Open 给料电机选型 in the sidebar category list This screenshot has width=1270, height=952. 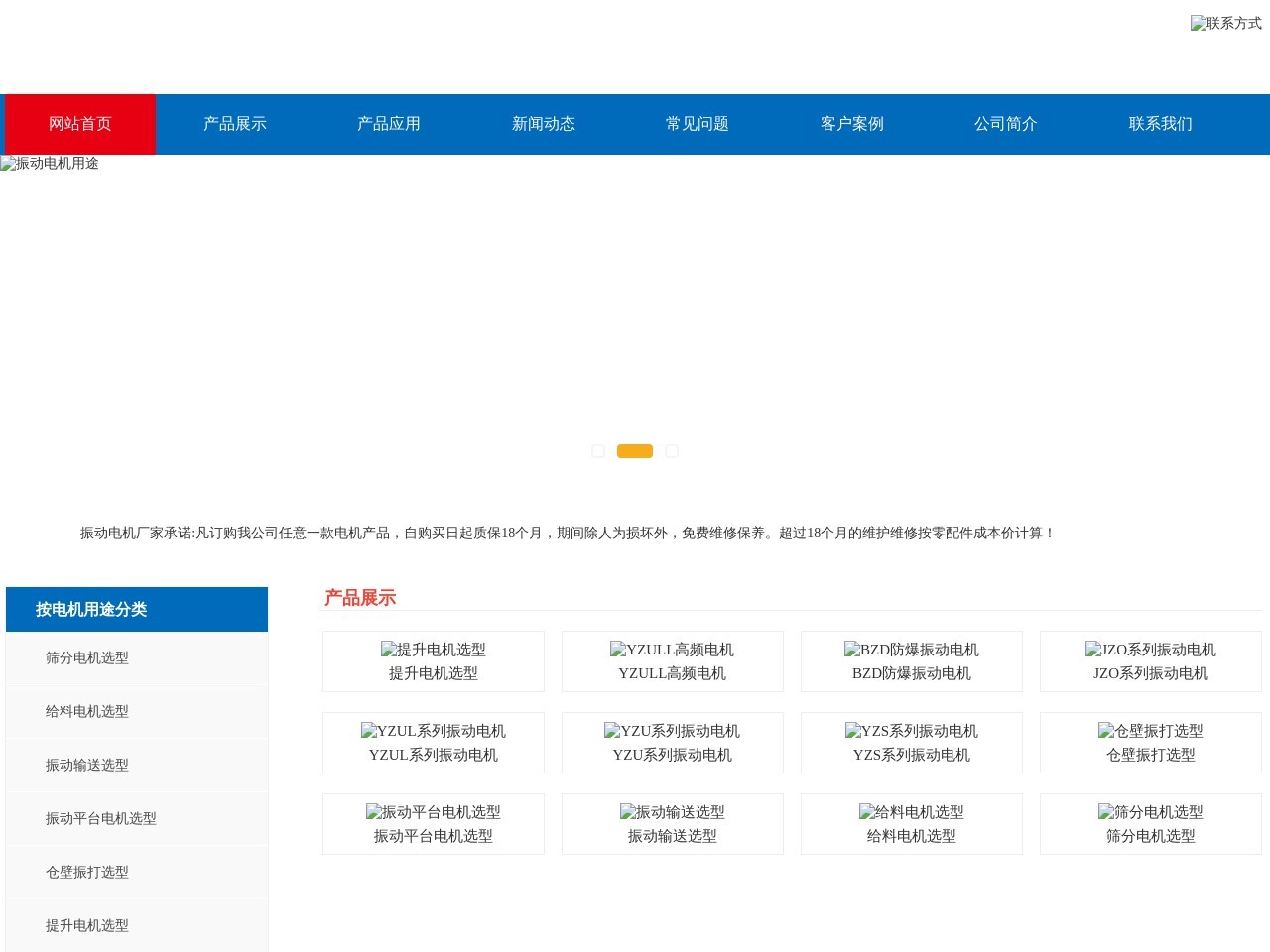87,711
